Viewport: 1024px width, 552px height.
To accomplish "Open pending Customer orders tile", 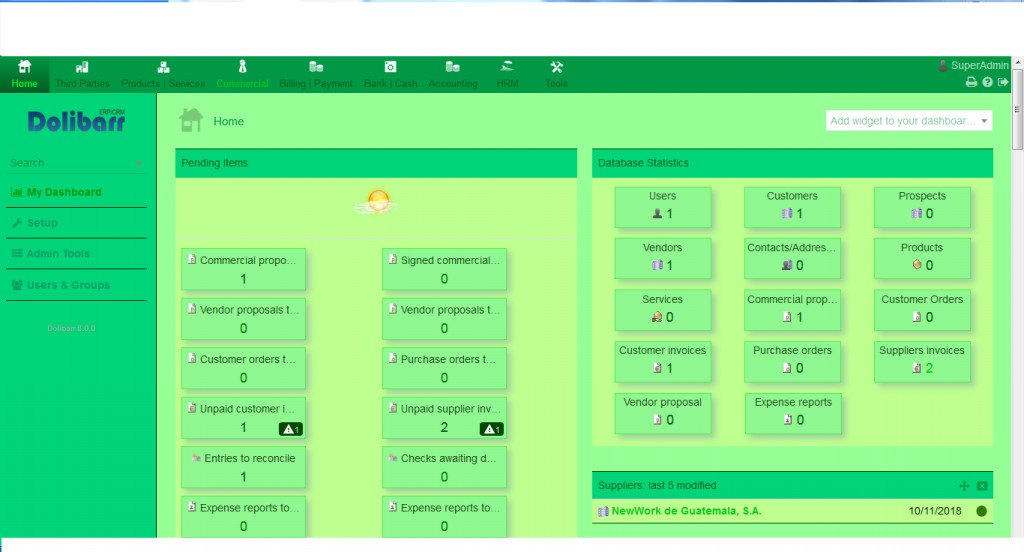I will point(243,368).
